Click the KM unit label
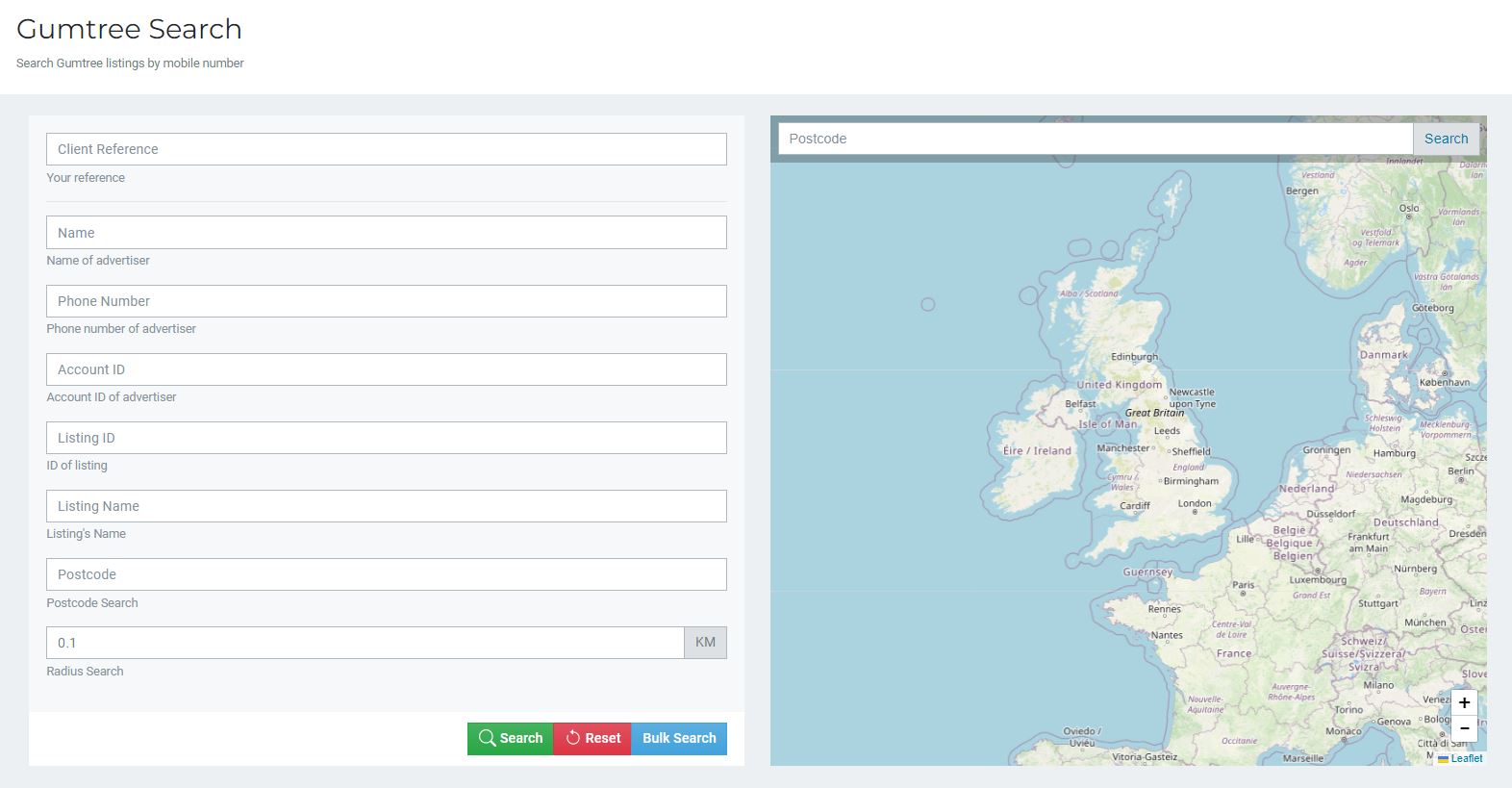 tap(705, 643)
